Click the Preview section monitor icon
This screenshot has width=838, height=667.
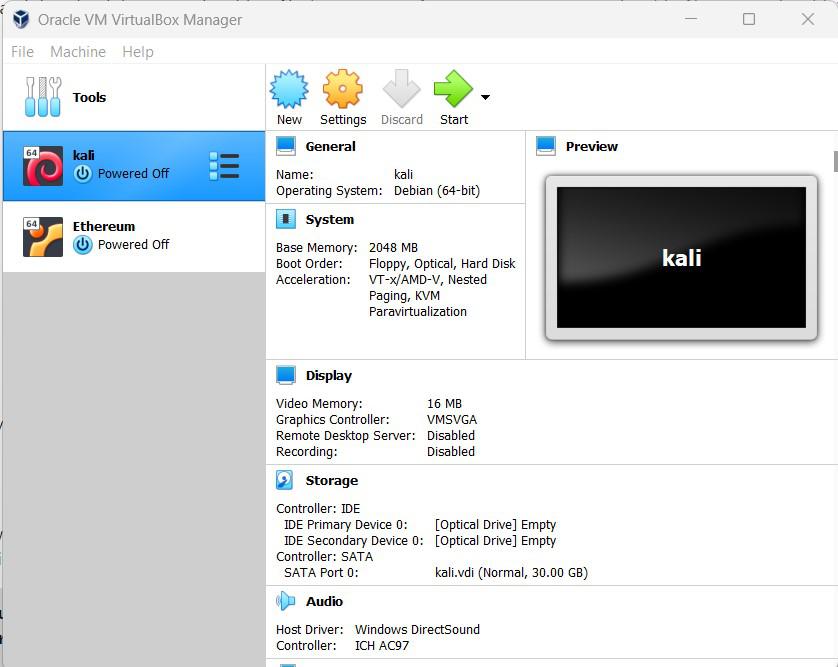pyautogui.click(x=546, y=146)
